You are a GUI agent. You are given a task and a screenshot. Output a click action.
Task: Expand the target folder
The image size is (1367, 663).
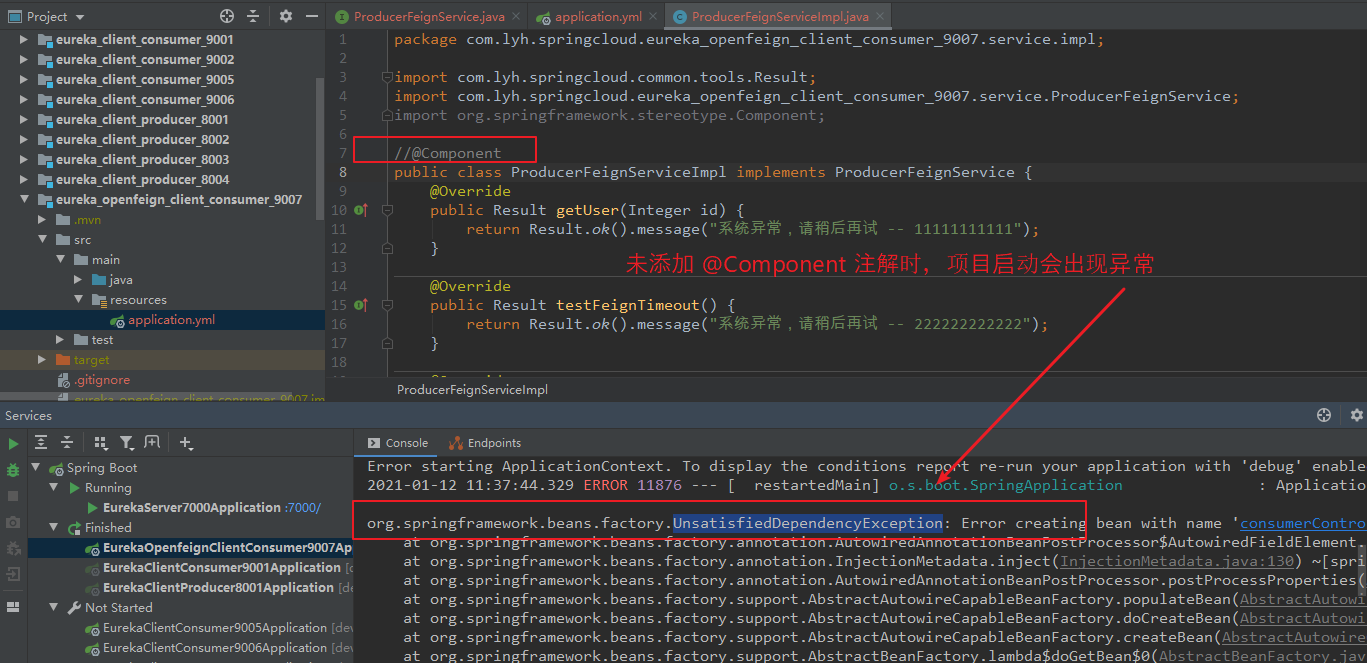pos(43,360)
